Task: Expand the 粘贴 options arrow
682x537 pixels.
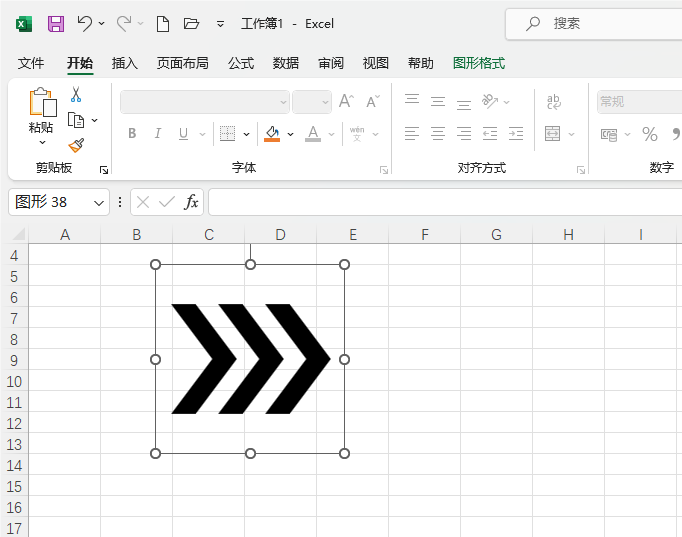Action: [42, 143]
